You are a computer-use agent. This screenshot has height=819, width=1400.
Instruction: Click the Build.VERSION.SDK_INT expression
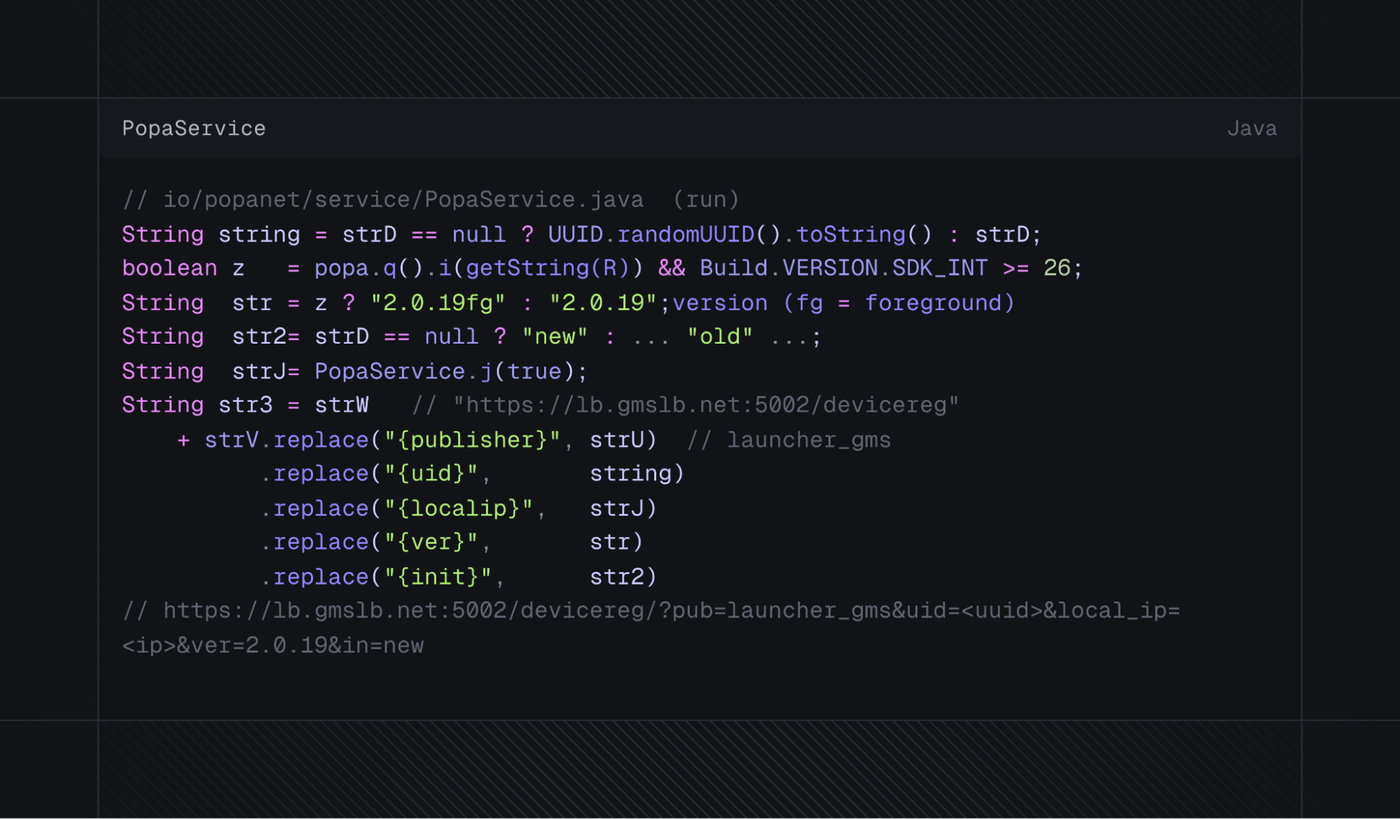[x=844, y=269]
